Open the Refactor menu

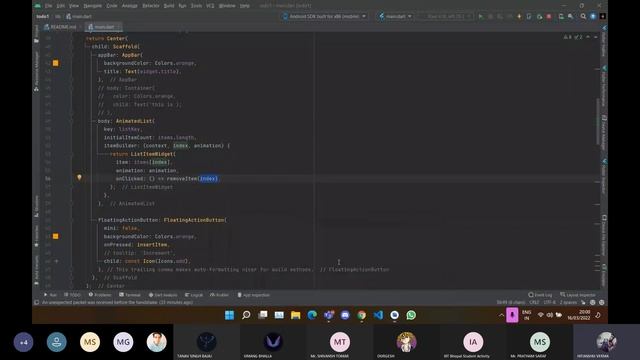[x=151, y=6]
